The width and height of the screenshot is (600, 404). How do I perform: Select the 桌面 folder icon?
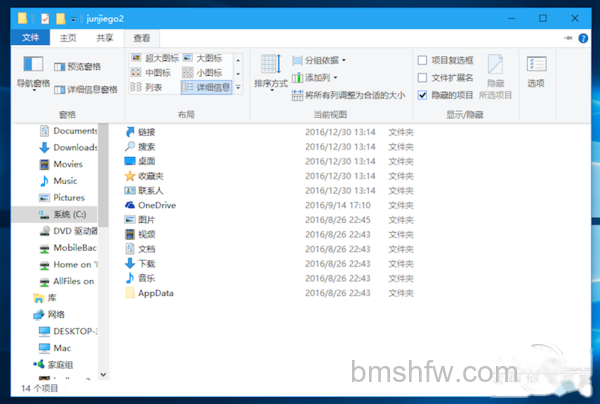pyautogui.click(x=130, y=161)
